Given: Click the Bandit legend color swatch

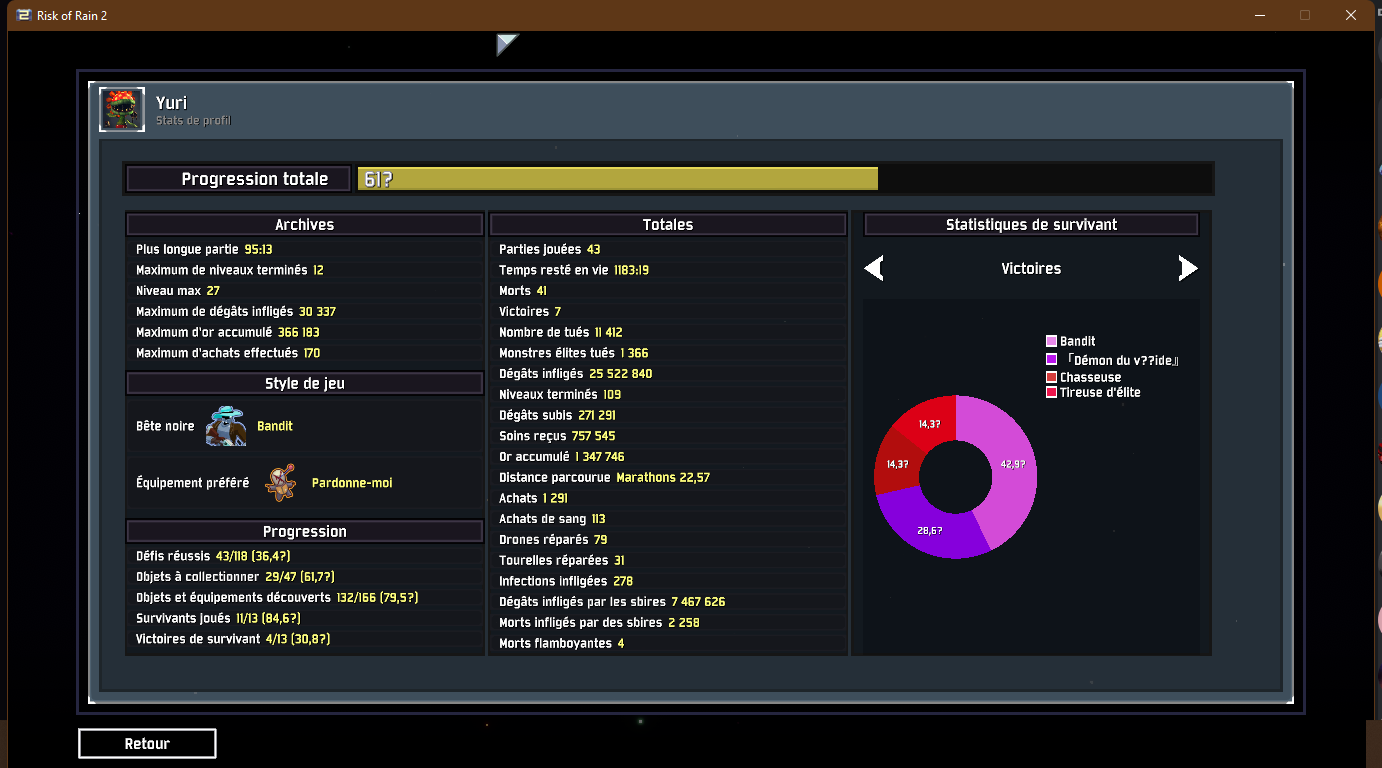Looking at the screenshot, I should (x=1051, y=341).
